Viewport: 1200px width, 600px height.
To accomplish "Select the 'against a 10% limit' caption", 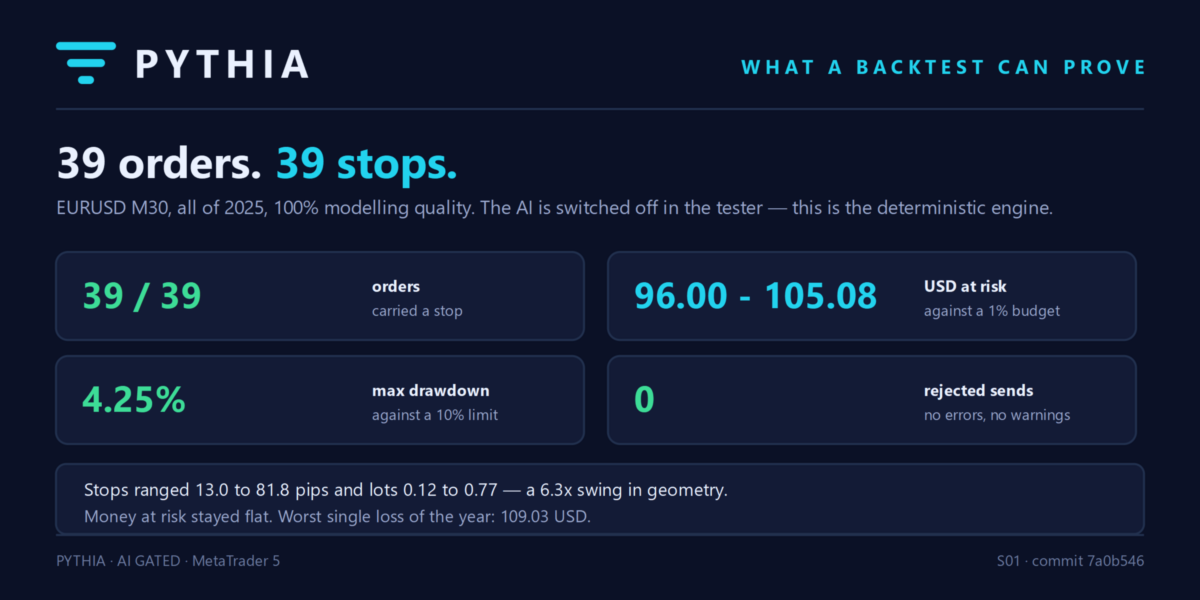I will point(435,415).
